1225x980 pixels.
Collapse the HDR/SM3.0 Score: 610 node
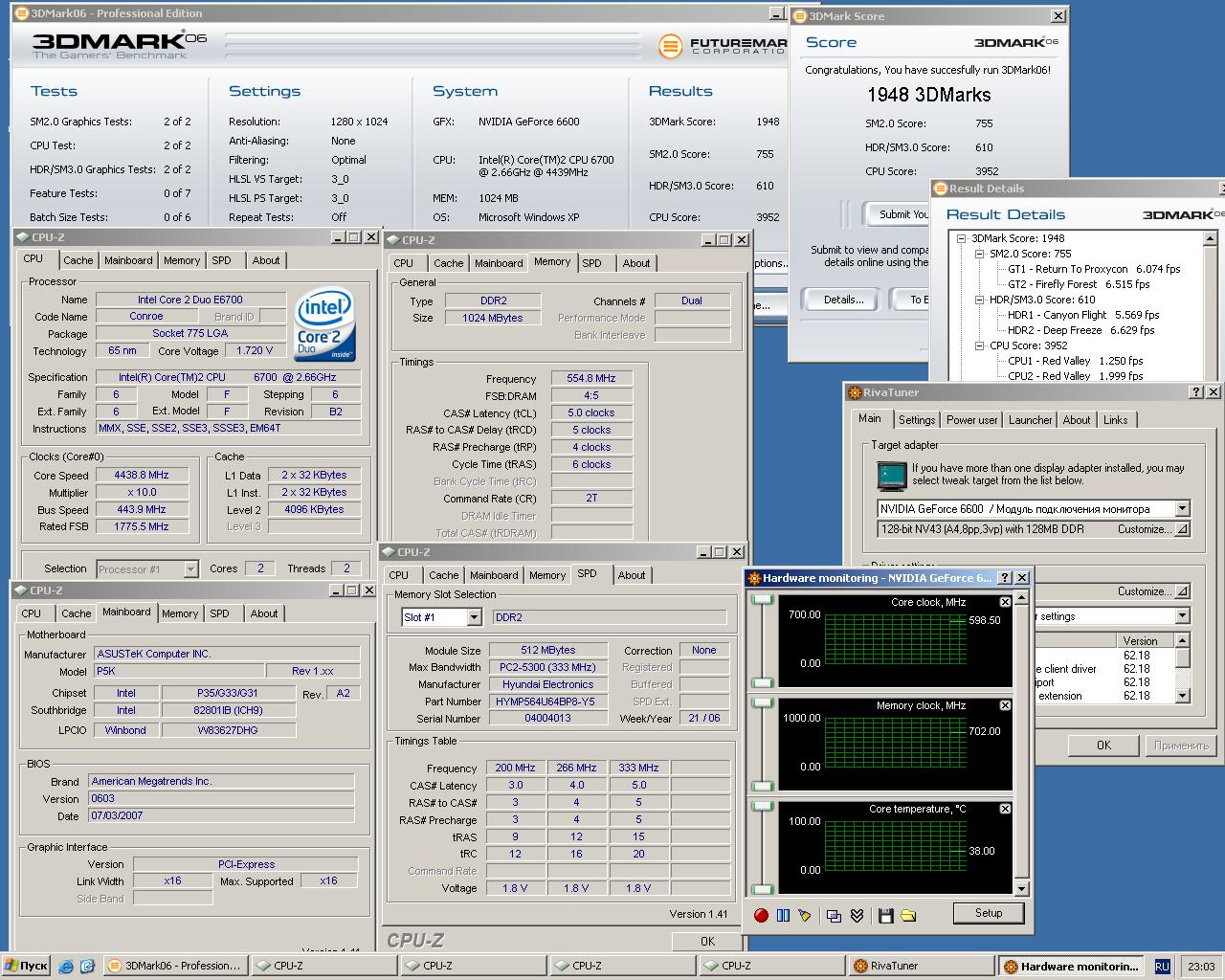click(980, 300)
